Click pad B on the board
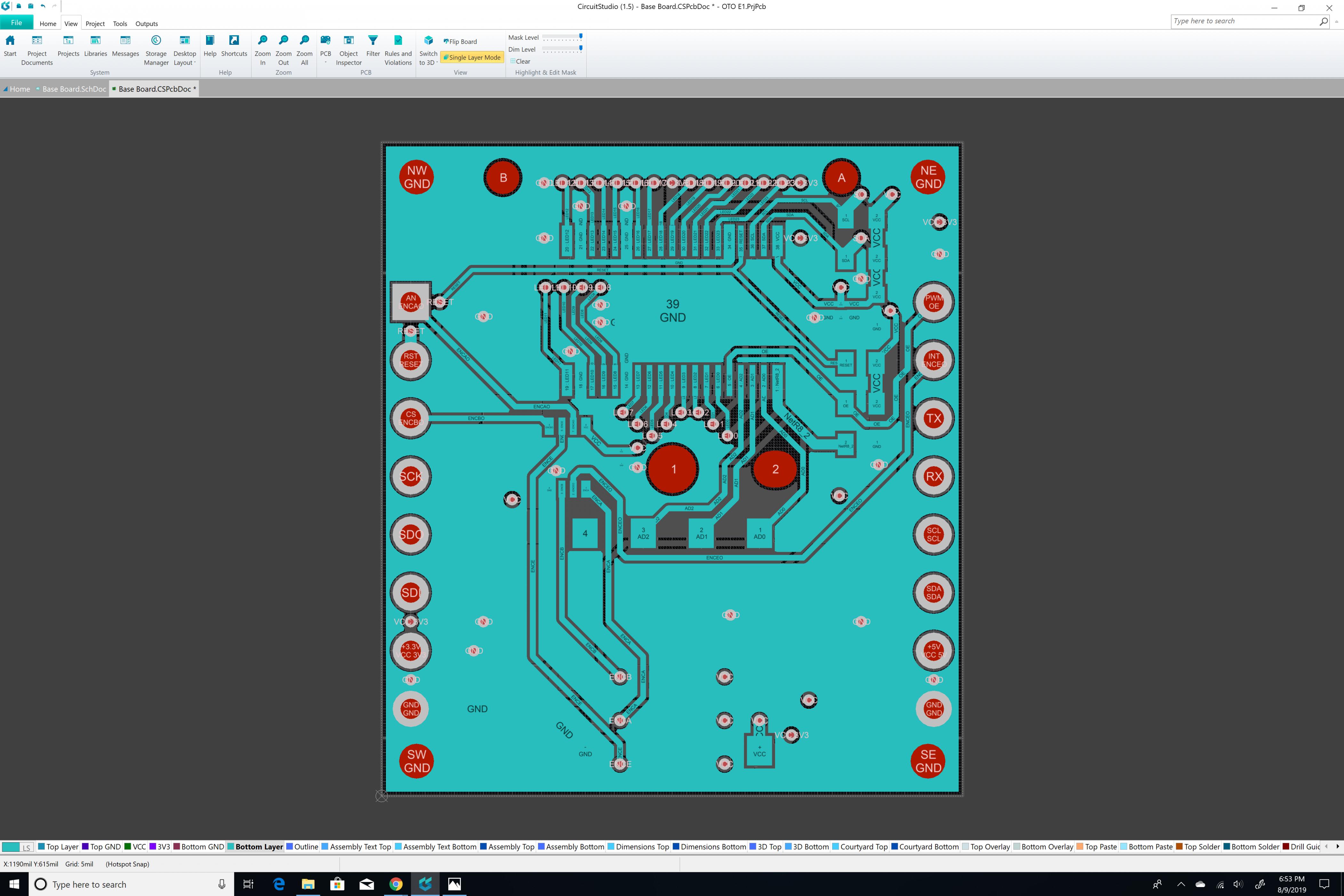1344x896 pixels. [x=503, y=178]
